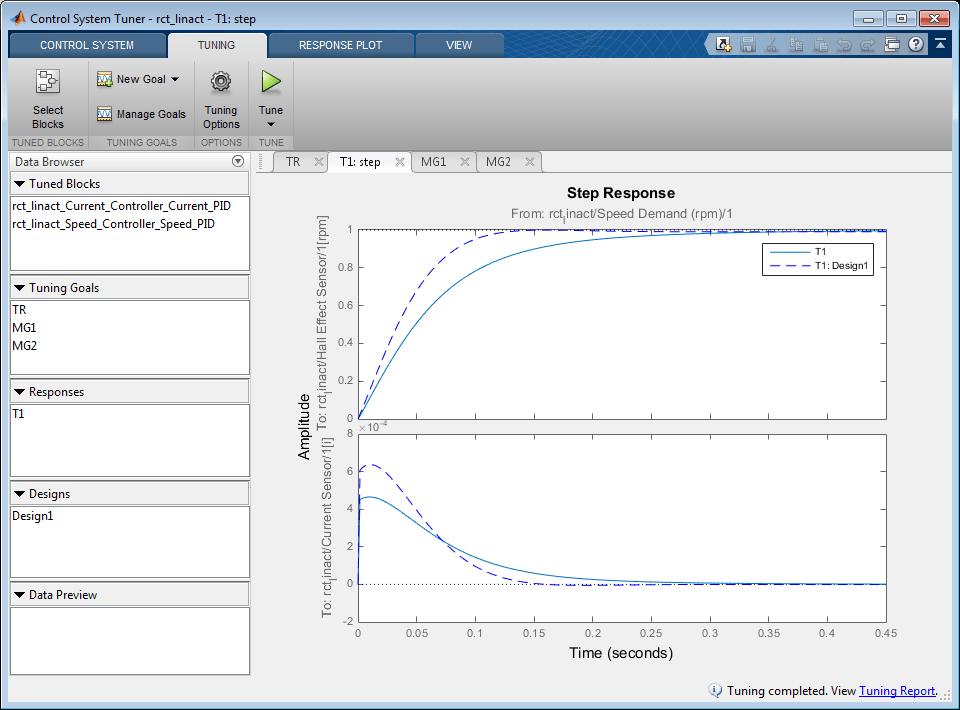Collapse the Tuning Goals section
This screenshot has width=960, height=710.
19,288
